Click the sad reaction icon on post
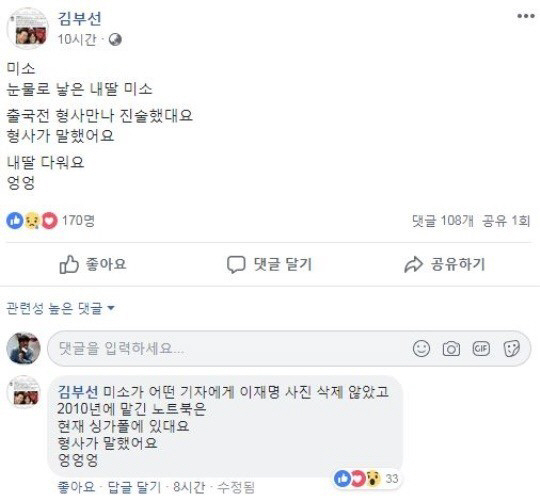 click(x=32, y=221)
